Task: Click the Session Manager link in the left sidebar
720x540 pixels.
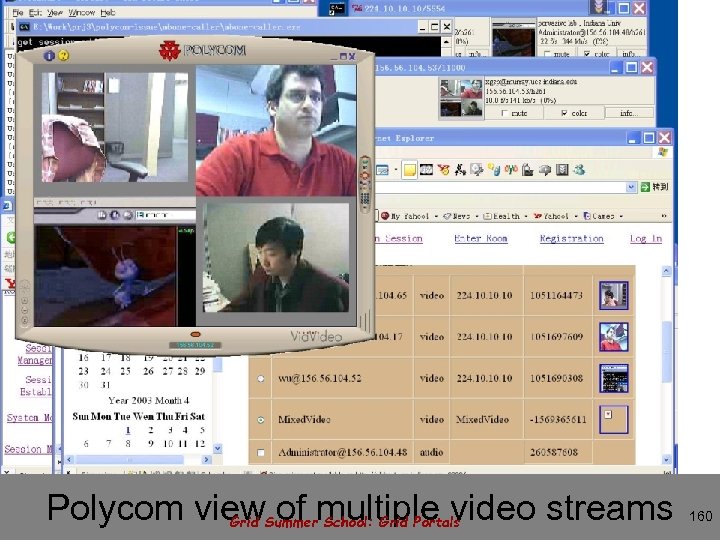Action: (35, 354)
